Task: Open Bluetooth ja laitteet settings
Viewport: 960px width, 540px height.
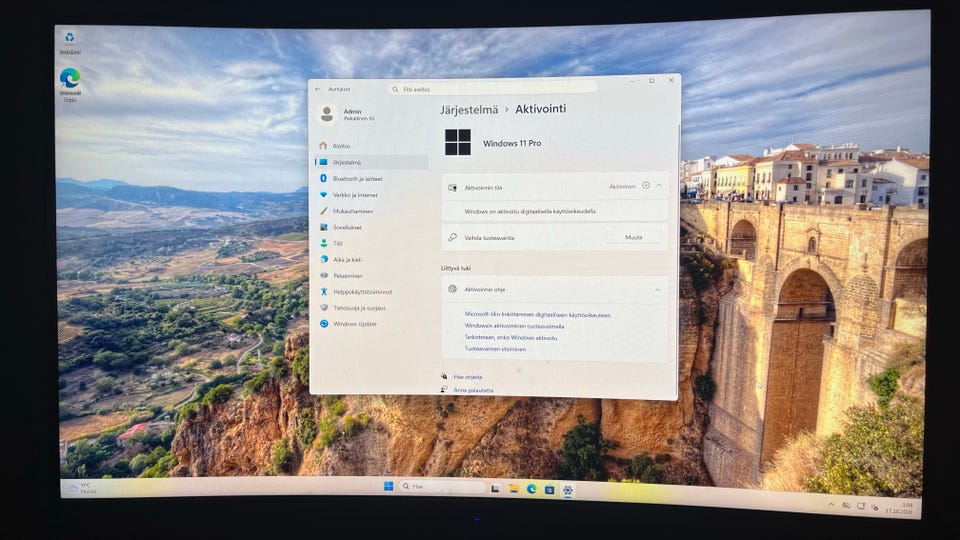Action: point(371,179)
